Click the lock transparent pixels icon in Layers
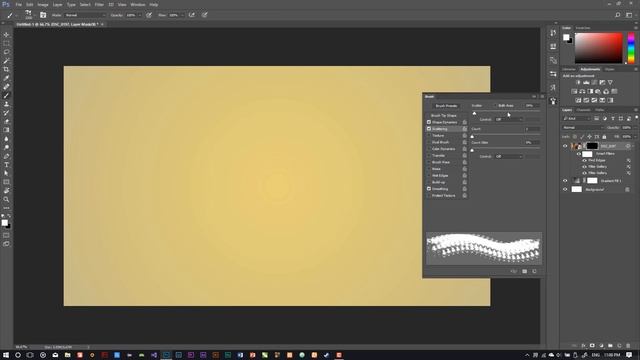Viewport: 640px width, 360px height. 575,137
